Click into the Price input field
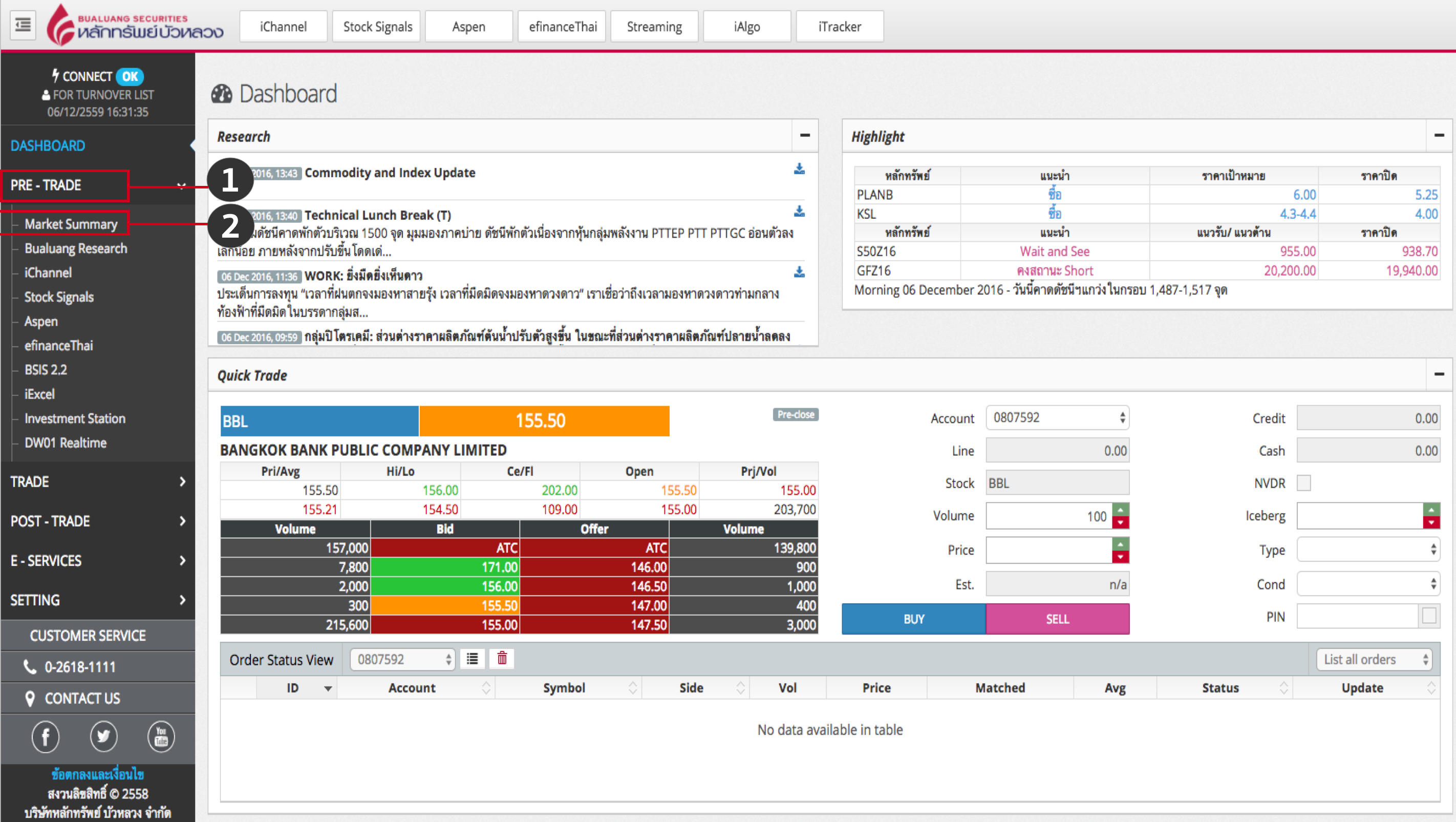Screen dimensions: 1456x822 point(1048,550)
